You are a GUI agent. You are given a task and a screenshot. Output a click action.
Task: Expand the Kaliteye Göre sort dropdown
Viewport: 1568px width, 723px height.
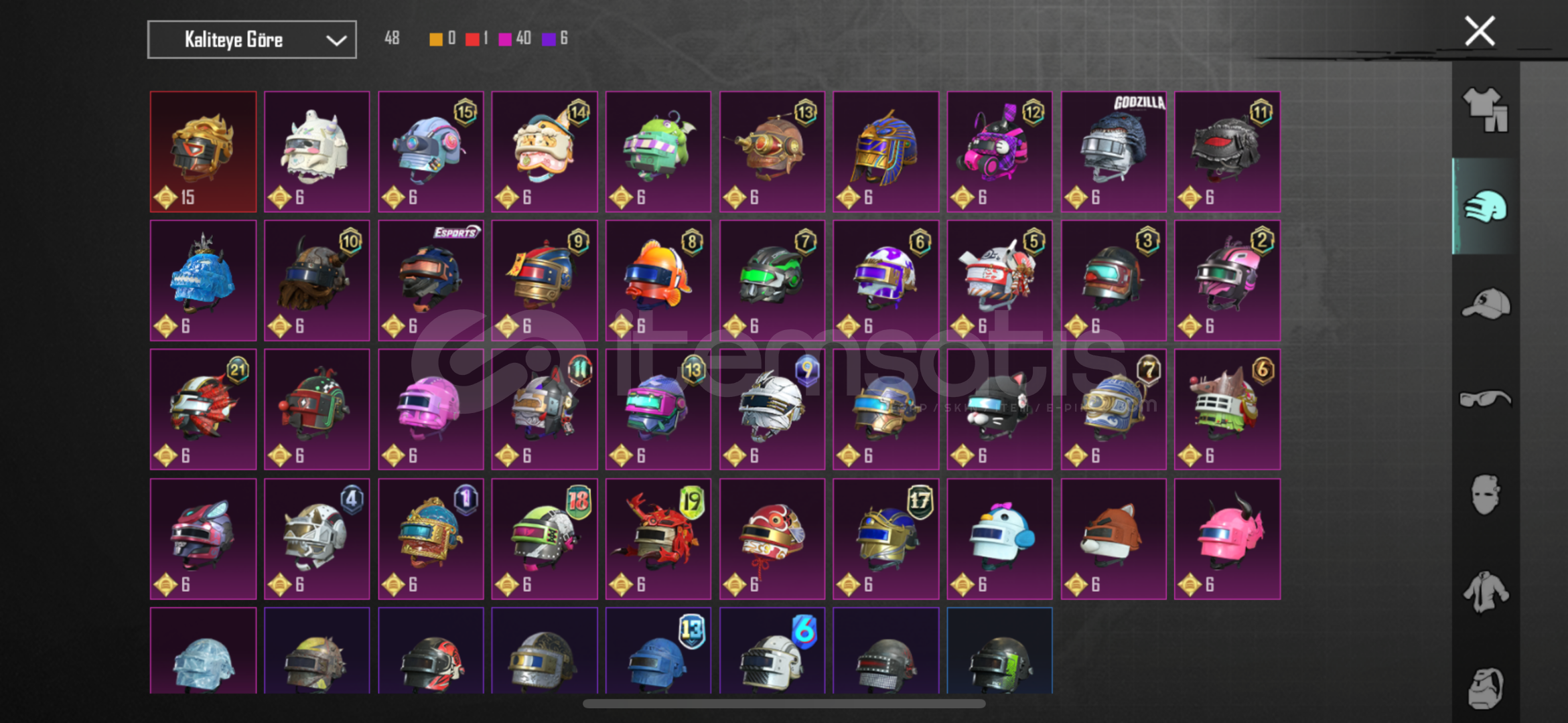click(x=252, y=39)
